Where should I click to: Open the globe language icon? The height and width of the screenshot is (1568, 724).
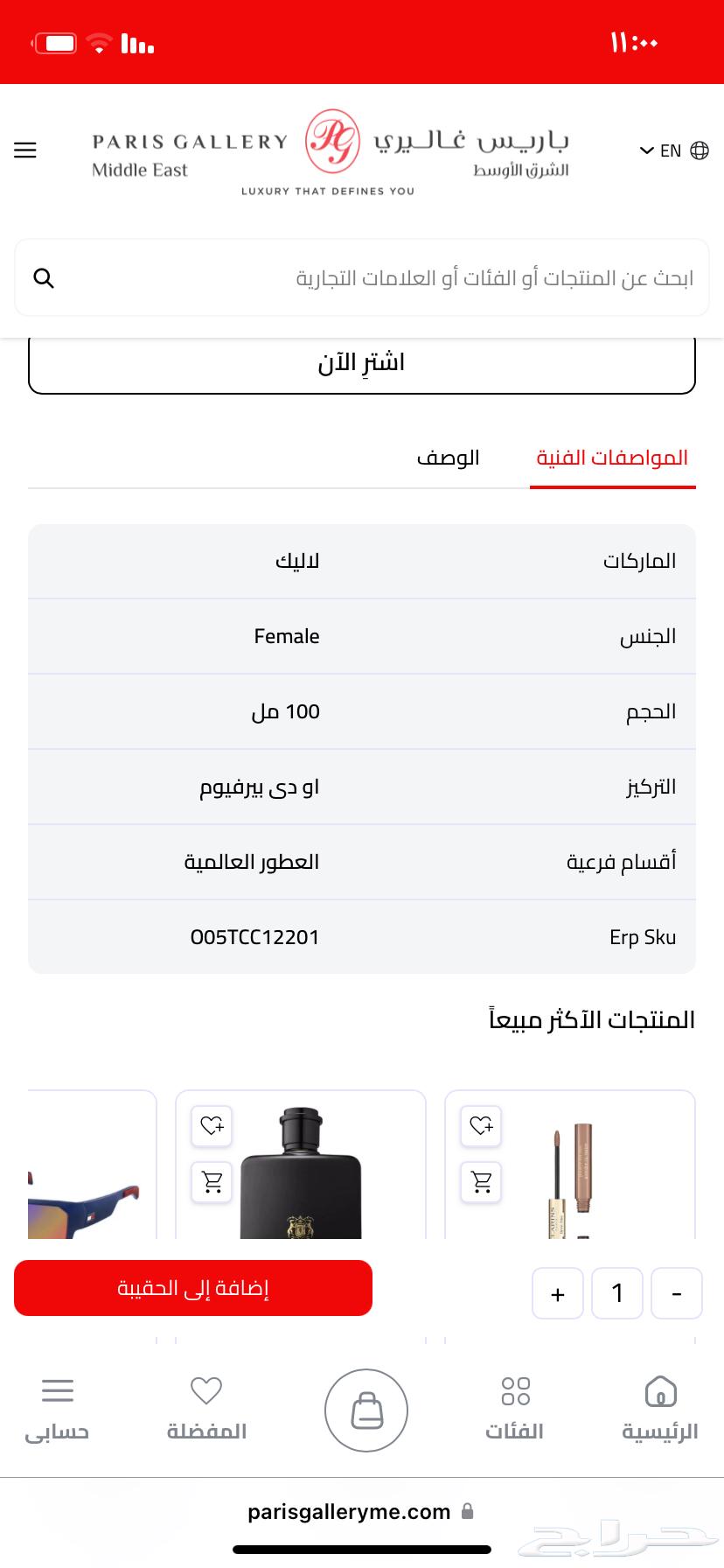[699, 150]
